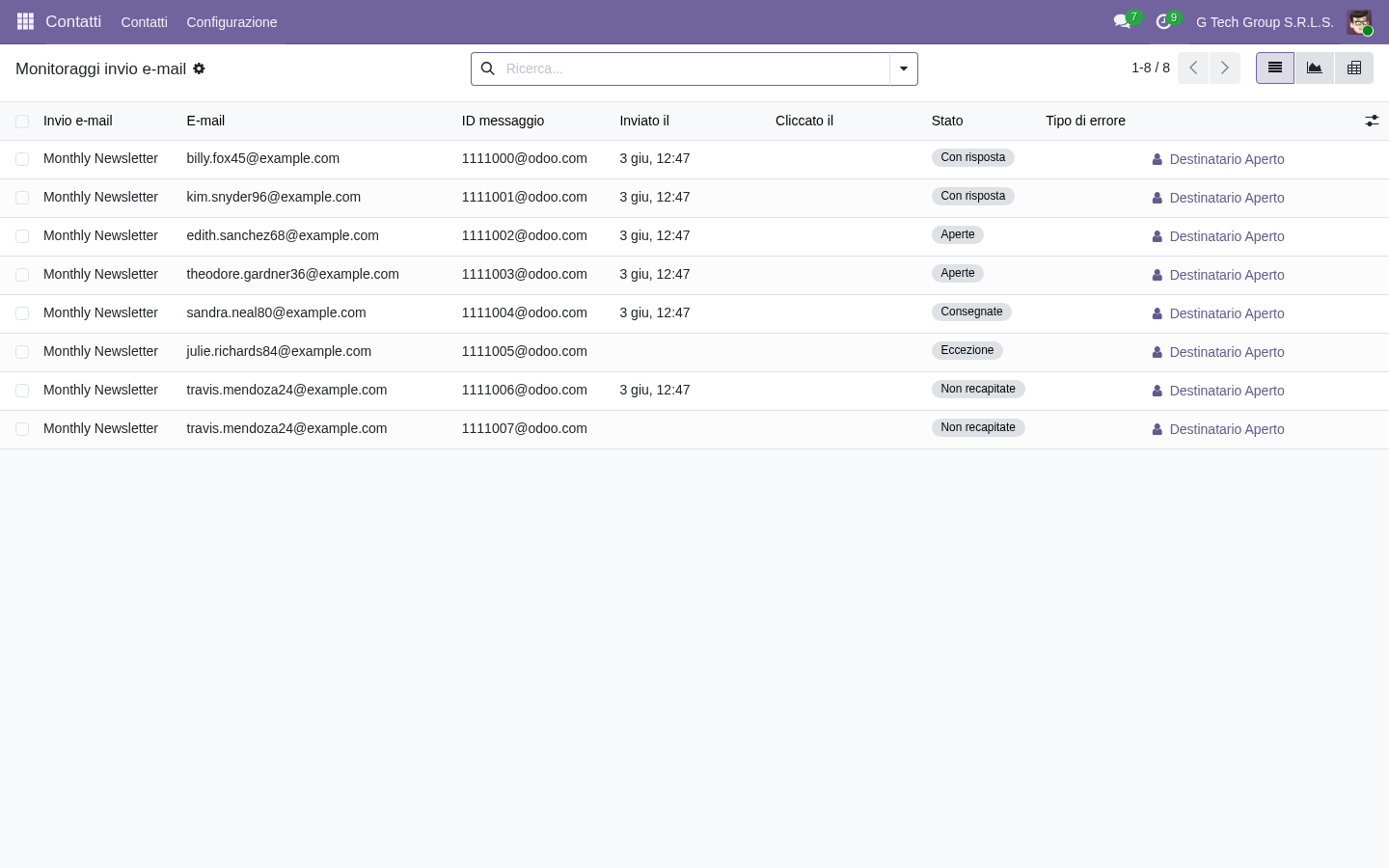Viewport: 1389px width, 868px height.
Task: Click the search magnifier icon
Action: click(487, 68)
